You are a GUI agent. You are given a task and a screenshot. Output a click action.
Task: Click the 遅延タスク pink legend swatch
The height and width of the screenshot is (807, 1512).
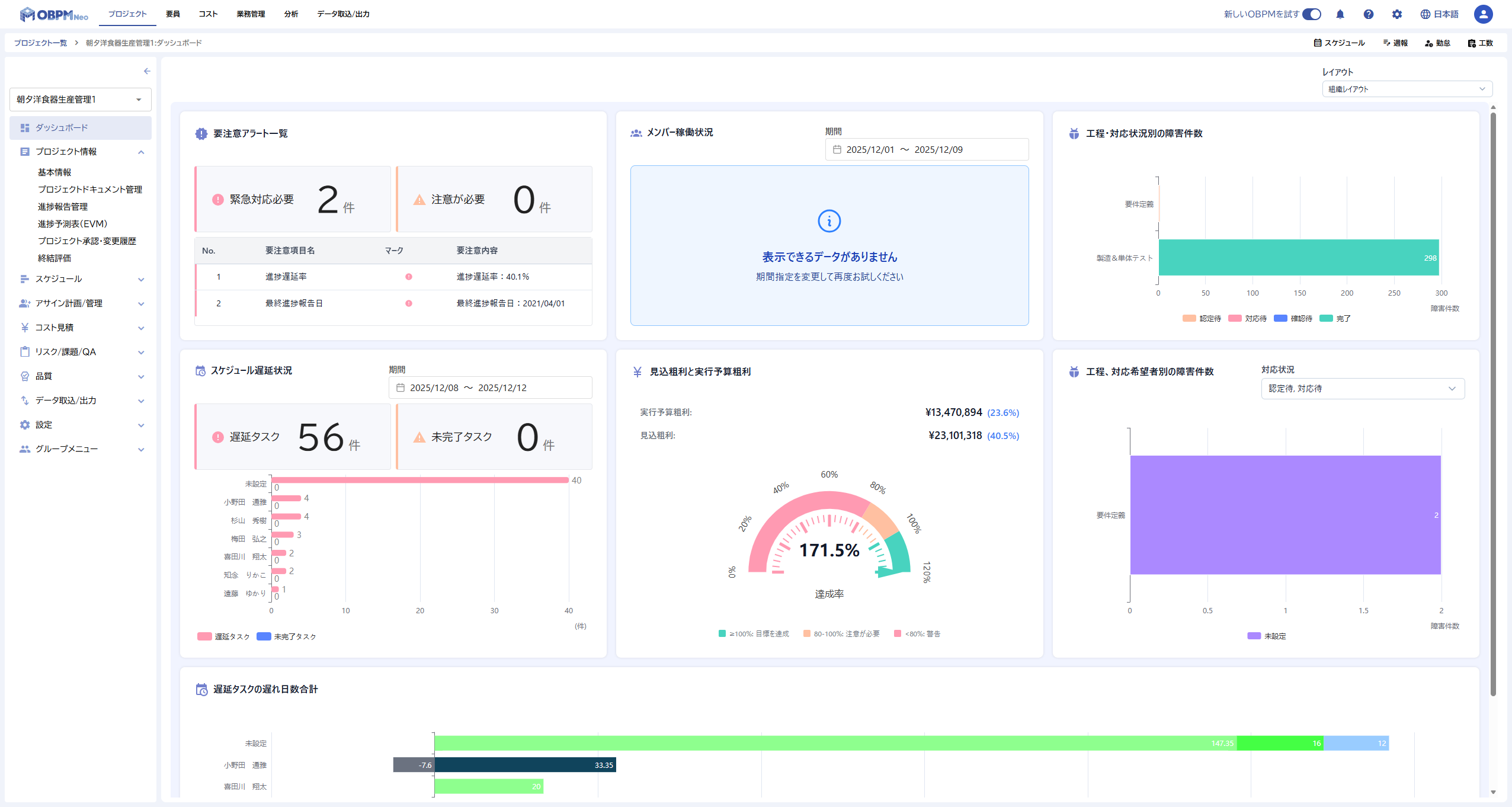[204, 637]
